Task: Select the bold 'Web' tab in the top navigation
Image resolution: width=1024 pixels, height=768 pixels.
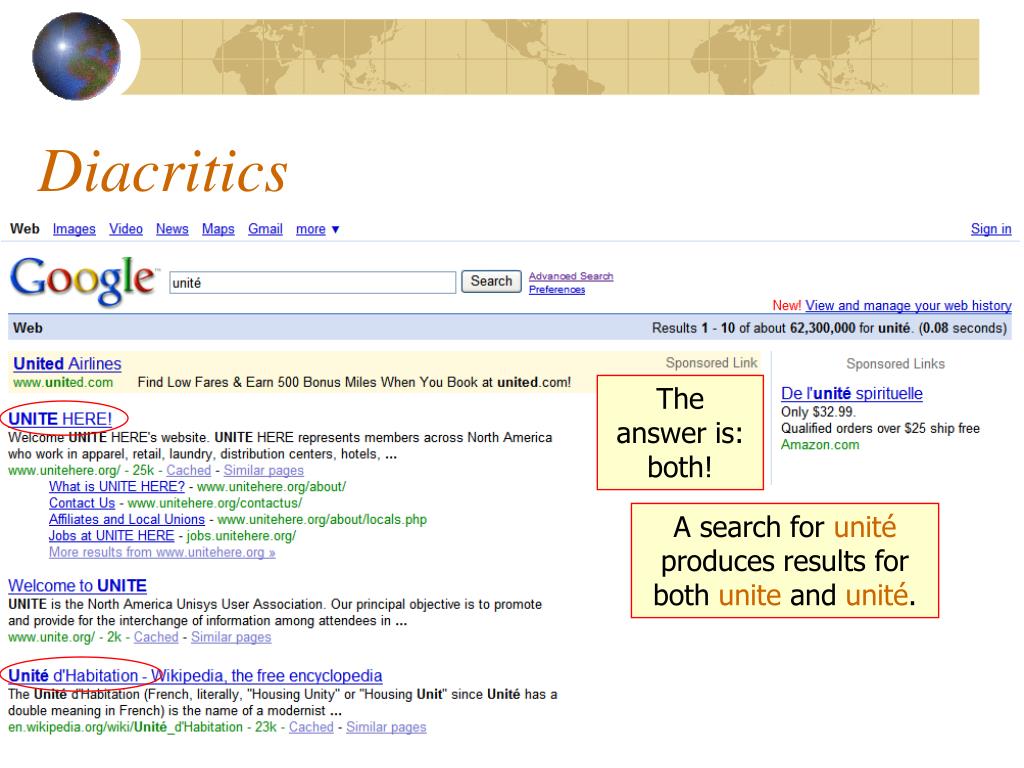Action: (24, 229)
